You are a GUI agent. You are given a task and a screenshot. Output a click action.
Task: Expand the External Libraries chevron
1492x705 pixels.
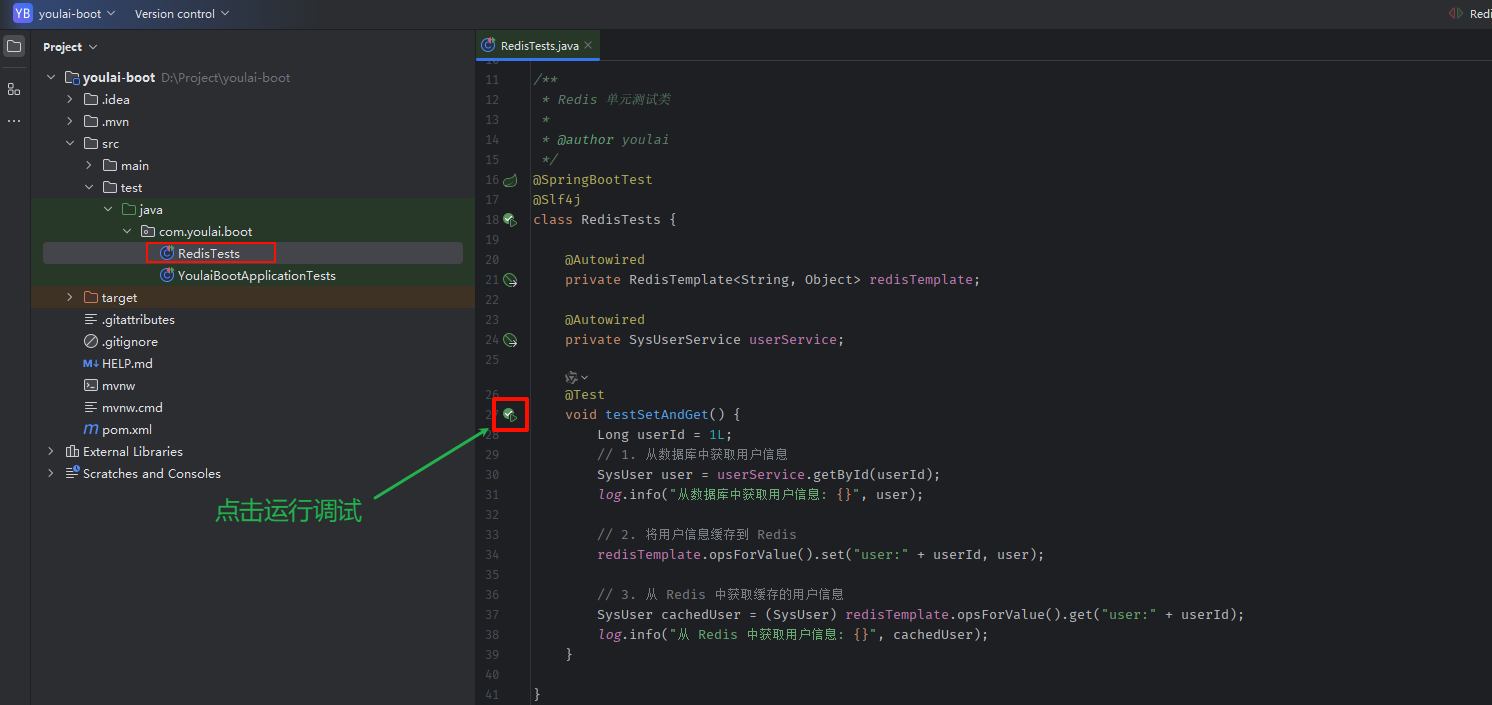tap(51, 452)
